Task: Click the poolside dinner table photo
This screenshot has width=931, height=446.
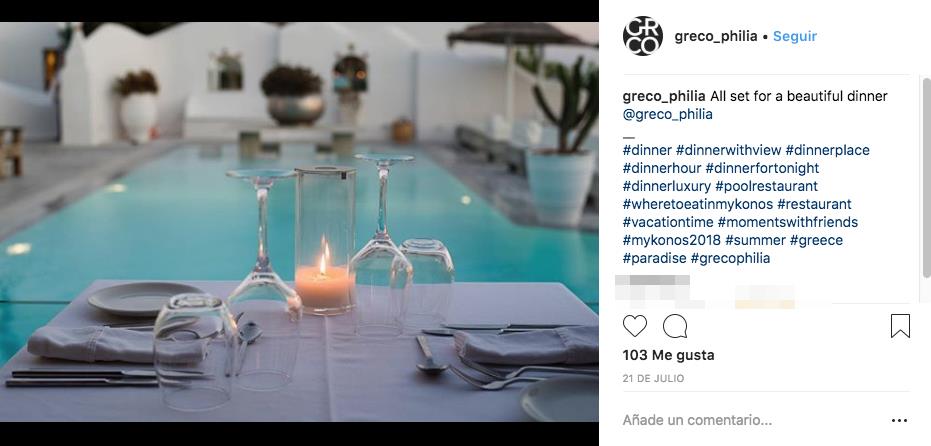Action: point(299,222)
